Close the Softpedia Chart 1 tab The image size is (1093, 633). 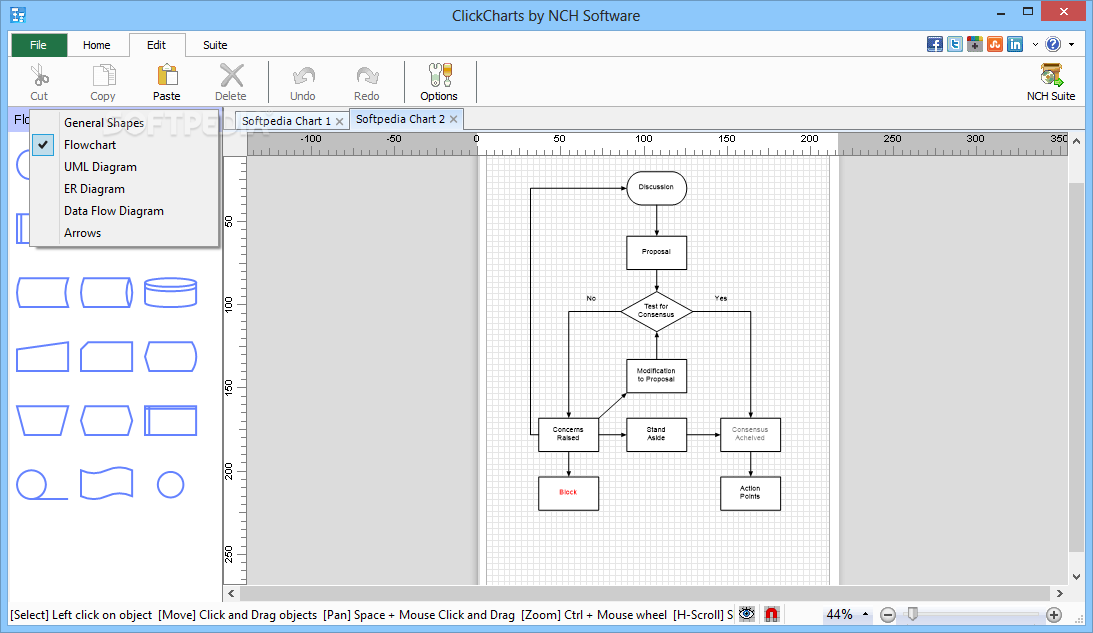tap(339, 121)
